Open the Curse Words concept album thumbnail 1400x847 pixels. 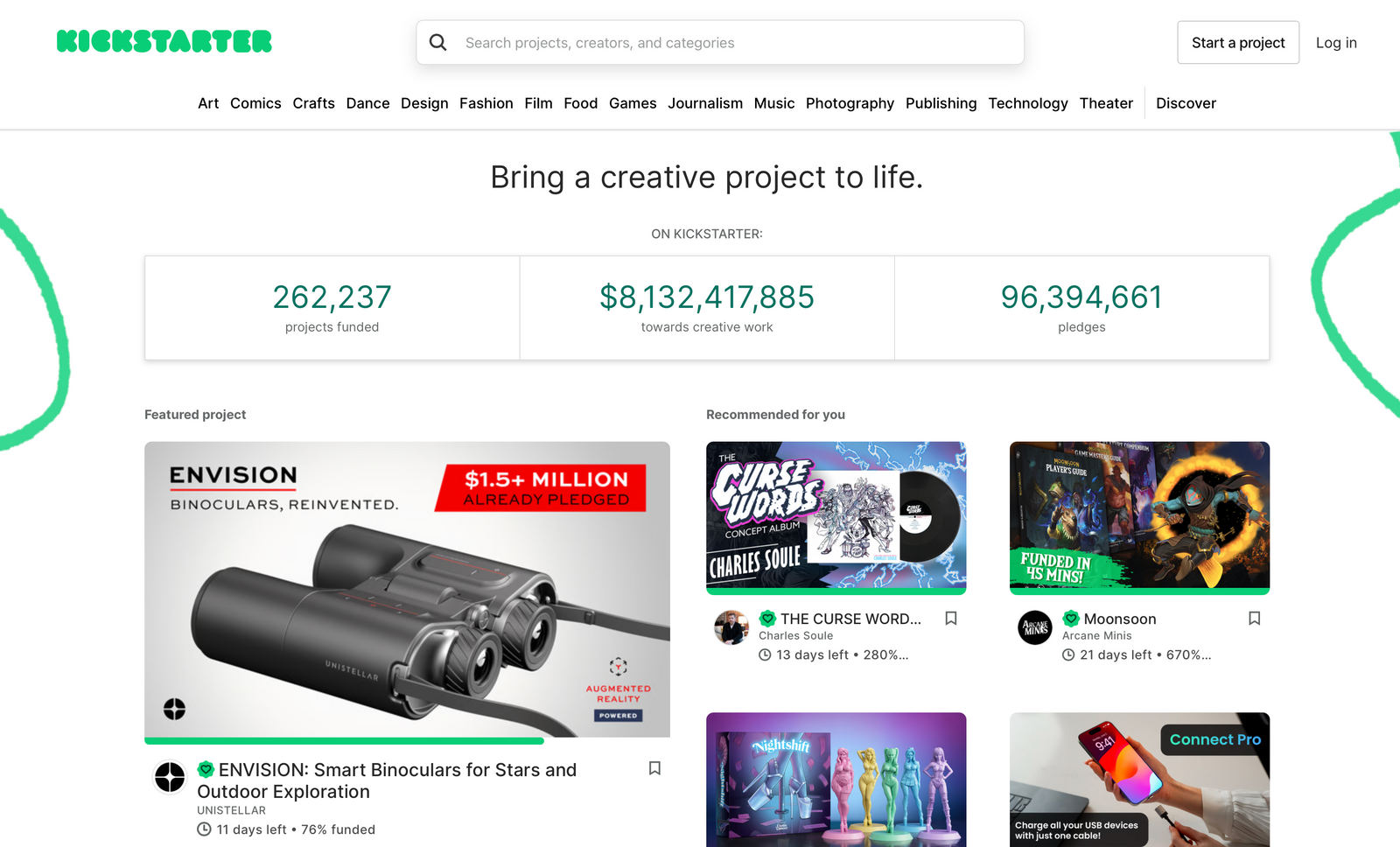[x=836, y=517]
